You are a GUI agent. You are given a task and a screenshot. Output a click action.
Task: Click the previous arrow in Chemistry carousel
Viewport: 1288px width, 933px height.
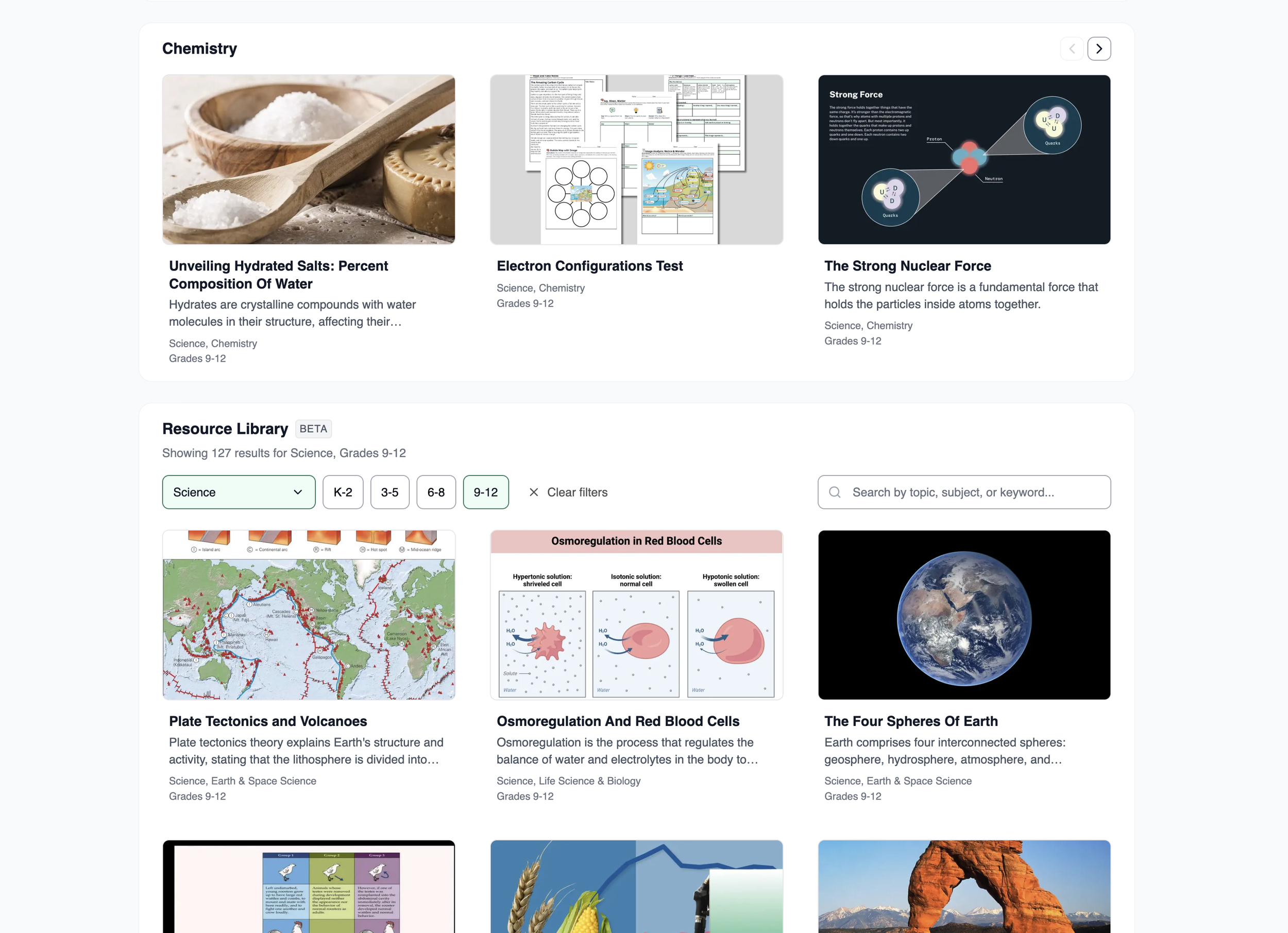pos(1072,49)
